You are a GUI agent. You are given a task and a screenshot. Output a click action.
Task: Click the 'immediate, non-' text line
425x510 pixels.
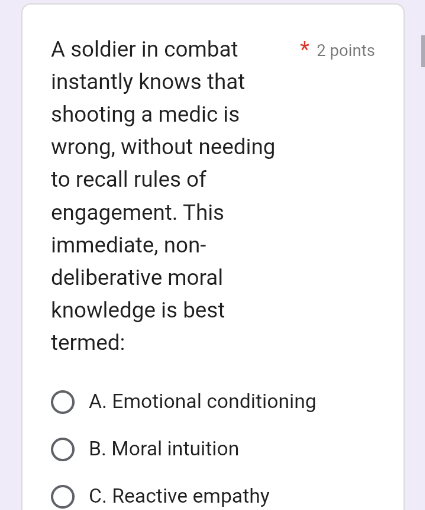click(129, 245)
